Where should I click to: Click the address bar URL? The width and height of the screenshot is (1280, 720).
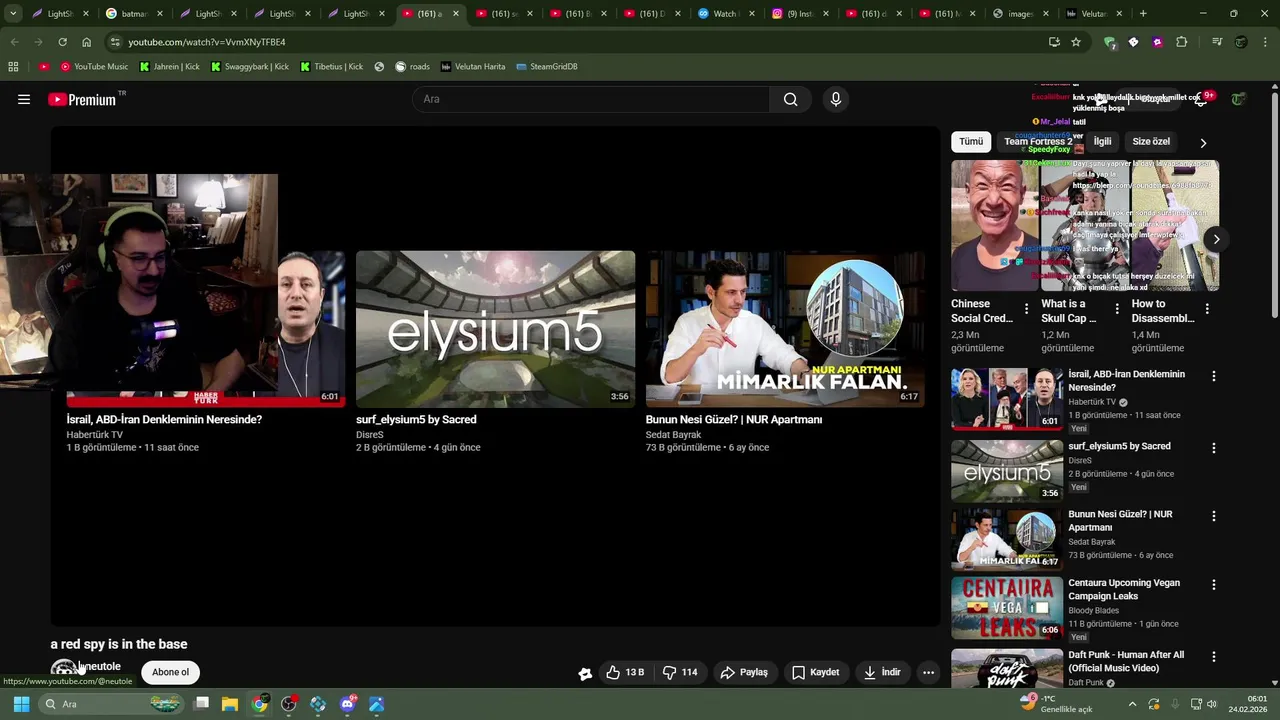click(x=207, y=42)
